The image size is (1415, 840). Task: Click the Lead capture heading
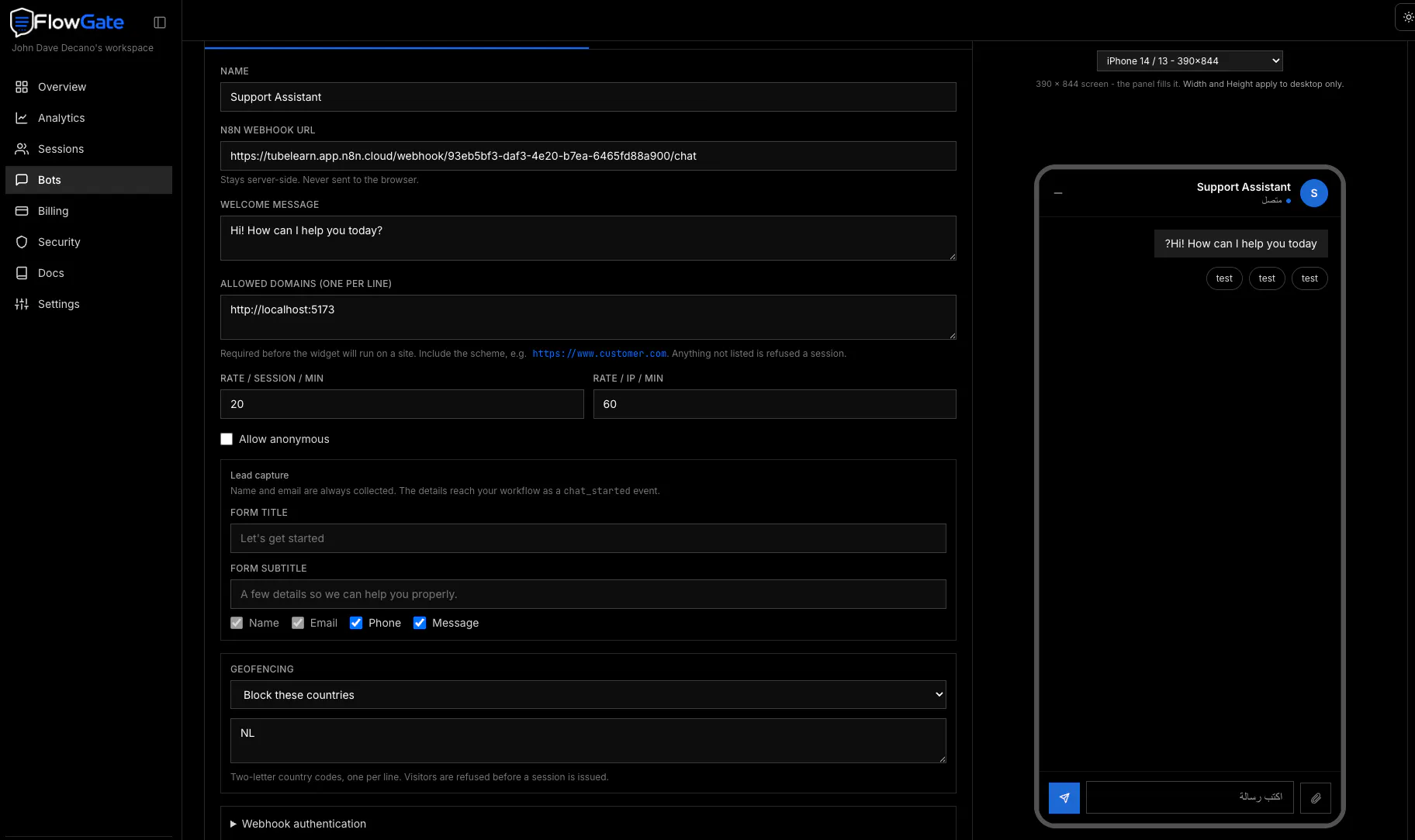pyautogui.click(x=259, y=475)
